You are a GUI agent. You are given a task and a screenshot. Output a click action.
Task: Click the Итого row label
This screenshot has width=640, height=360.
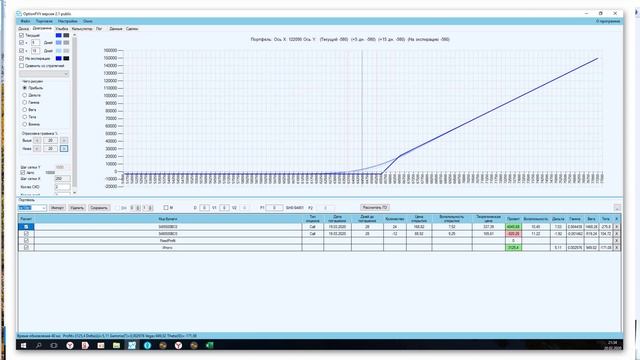(168, 247)
